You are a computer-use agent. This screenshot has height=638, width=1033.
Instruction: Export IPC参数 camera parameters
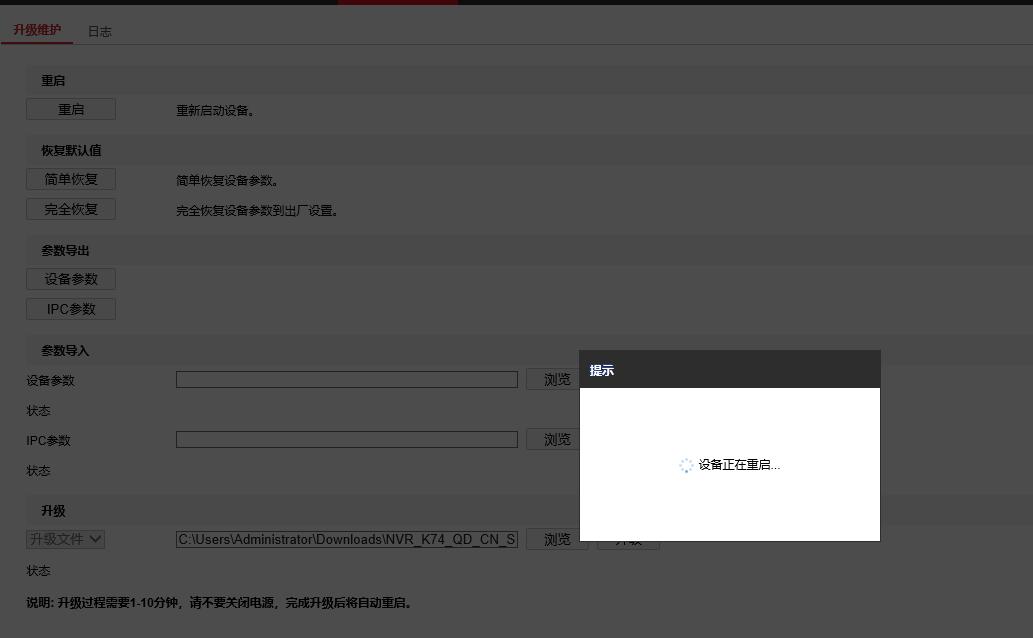70,309
